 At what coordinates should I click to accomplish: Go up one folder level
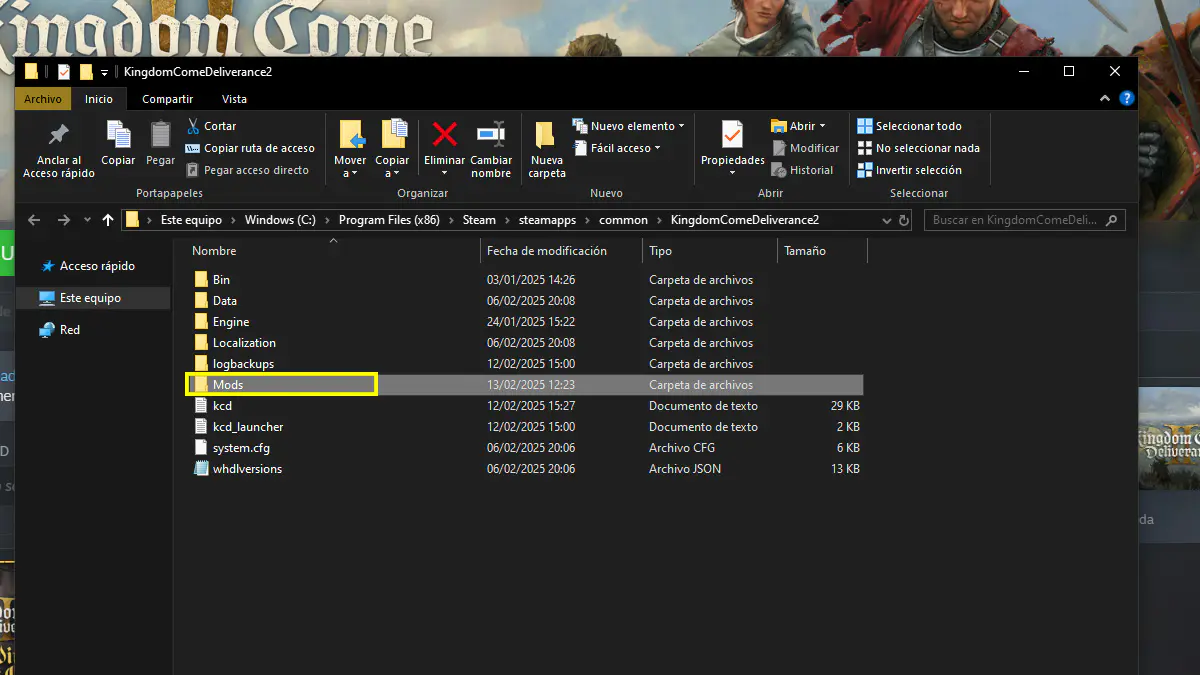tap(108, 220)
